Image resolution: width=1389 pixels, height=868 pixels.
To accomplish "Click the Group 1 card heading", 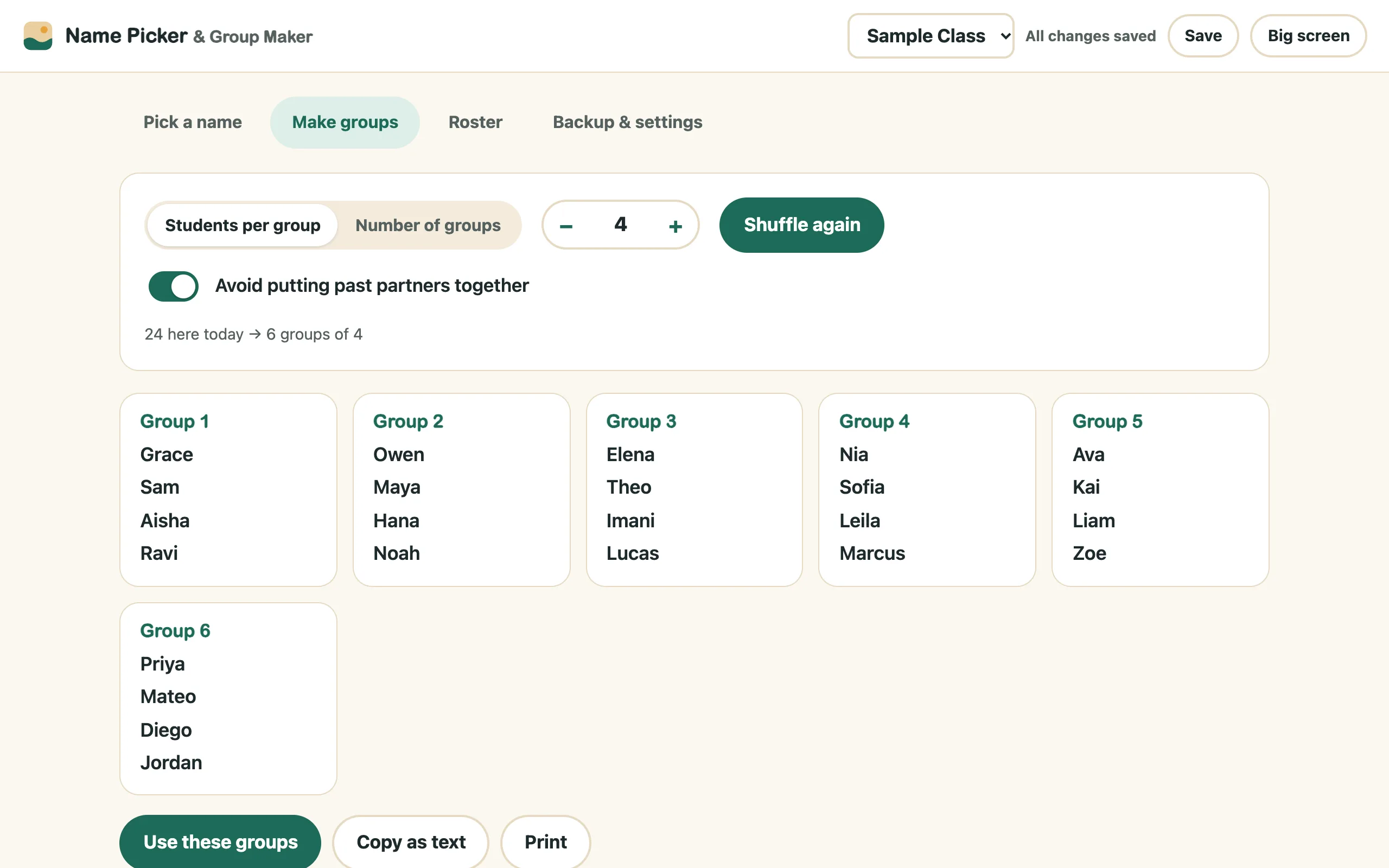I will point(175,421).
